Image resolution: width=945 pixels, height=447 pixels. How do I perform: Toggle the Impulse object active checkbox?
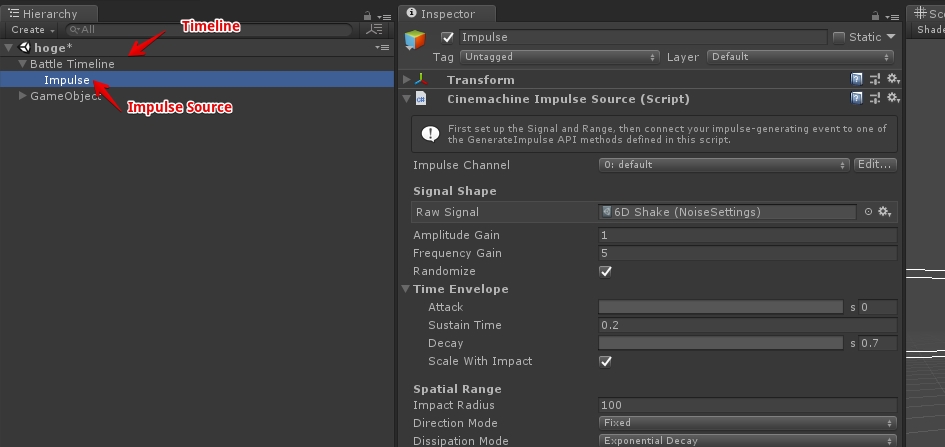tap(447, 37)
